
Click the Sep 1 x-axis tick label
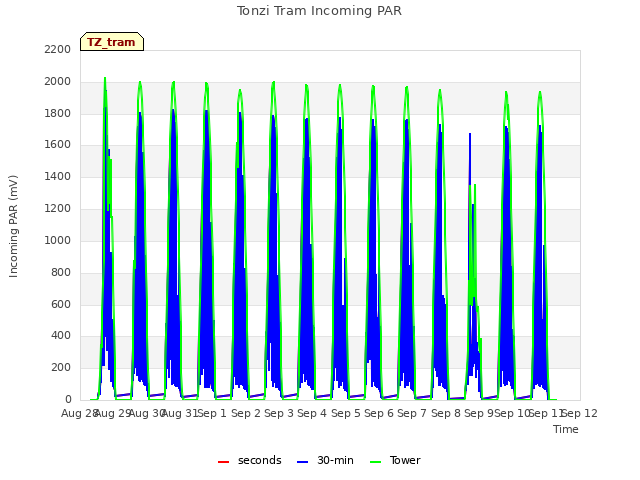[212, 413]
